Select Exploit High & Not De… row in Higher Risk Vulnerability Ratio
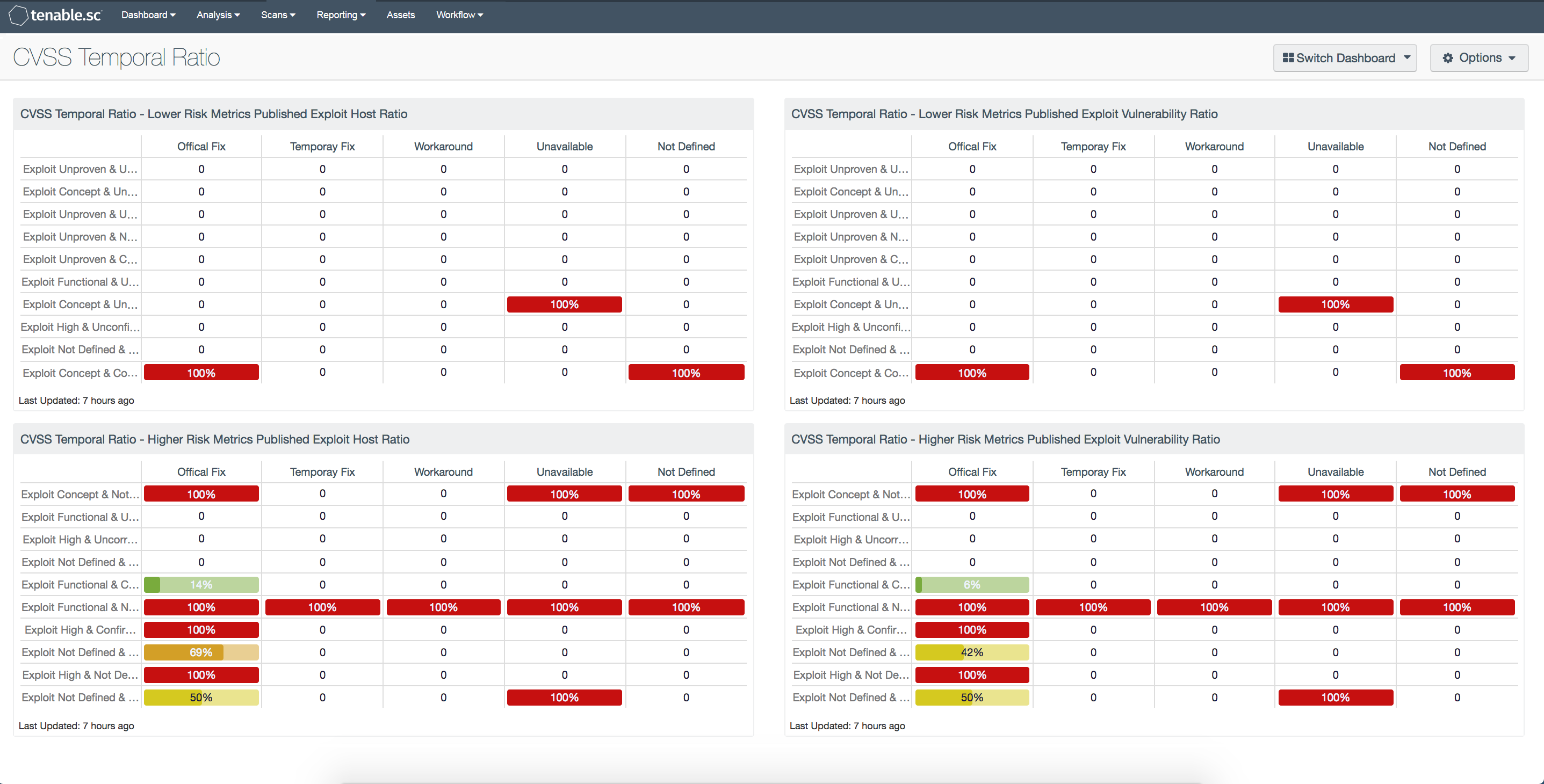Image resolution: width=1544 pixels, height=784 pixels. (x=1154, y=675)
